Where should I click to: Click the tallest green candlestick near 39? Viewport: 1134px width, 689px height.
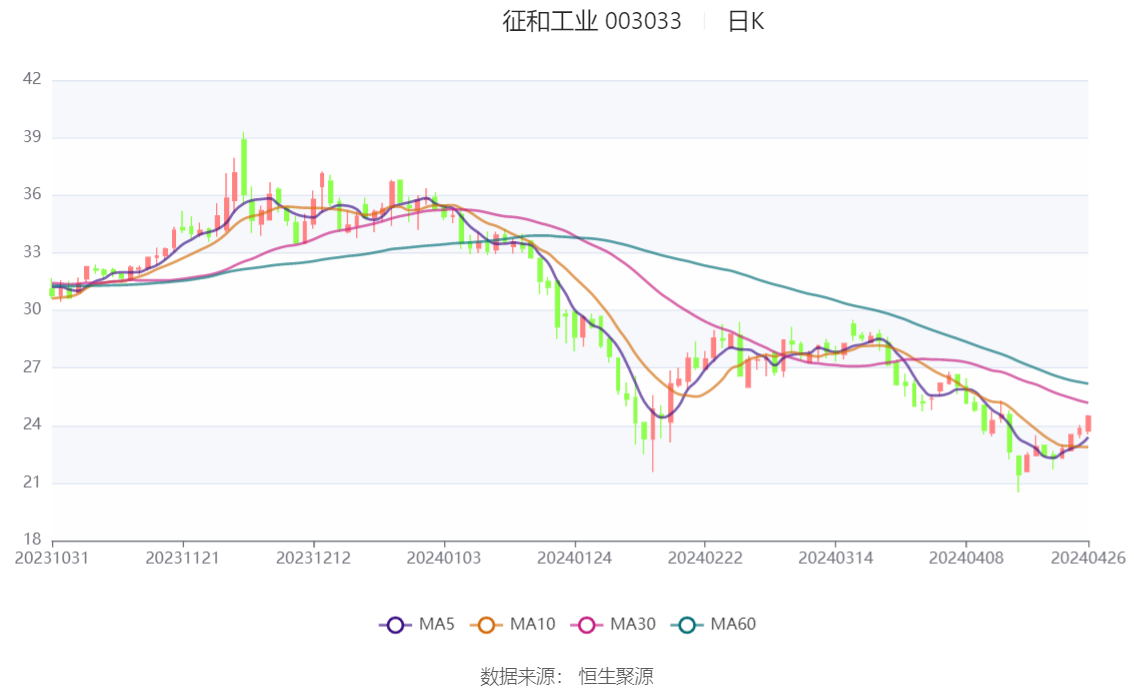click(244, 168)
